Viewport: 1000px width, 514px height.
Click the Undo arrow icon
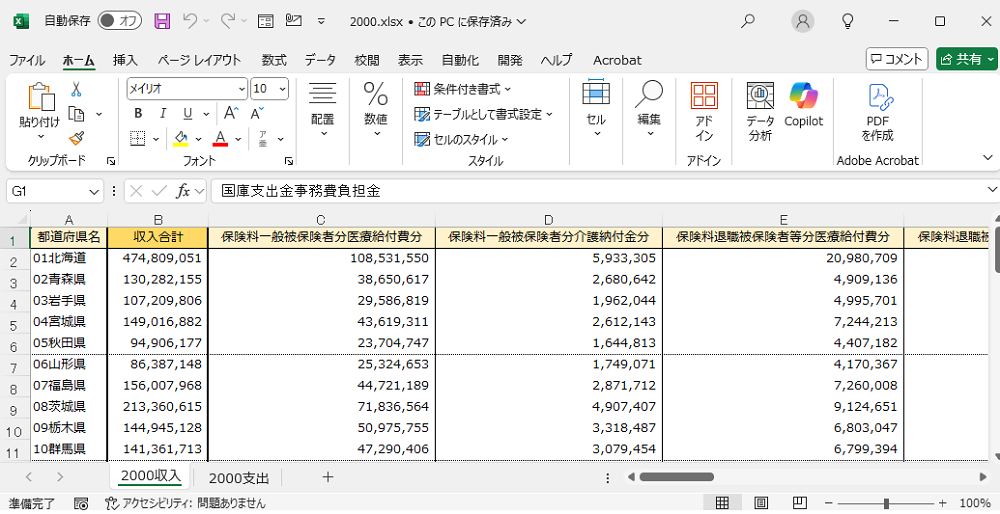(190, 21)
